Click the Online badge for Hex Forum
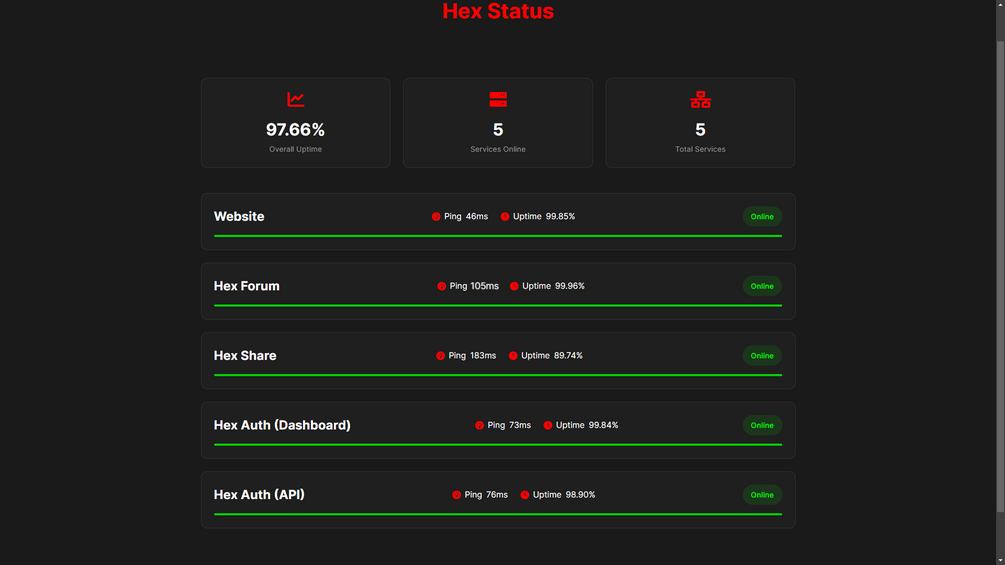The height and width of the screenshot is (565, 1005). click(762, 286)
